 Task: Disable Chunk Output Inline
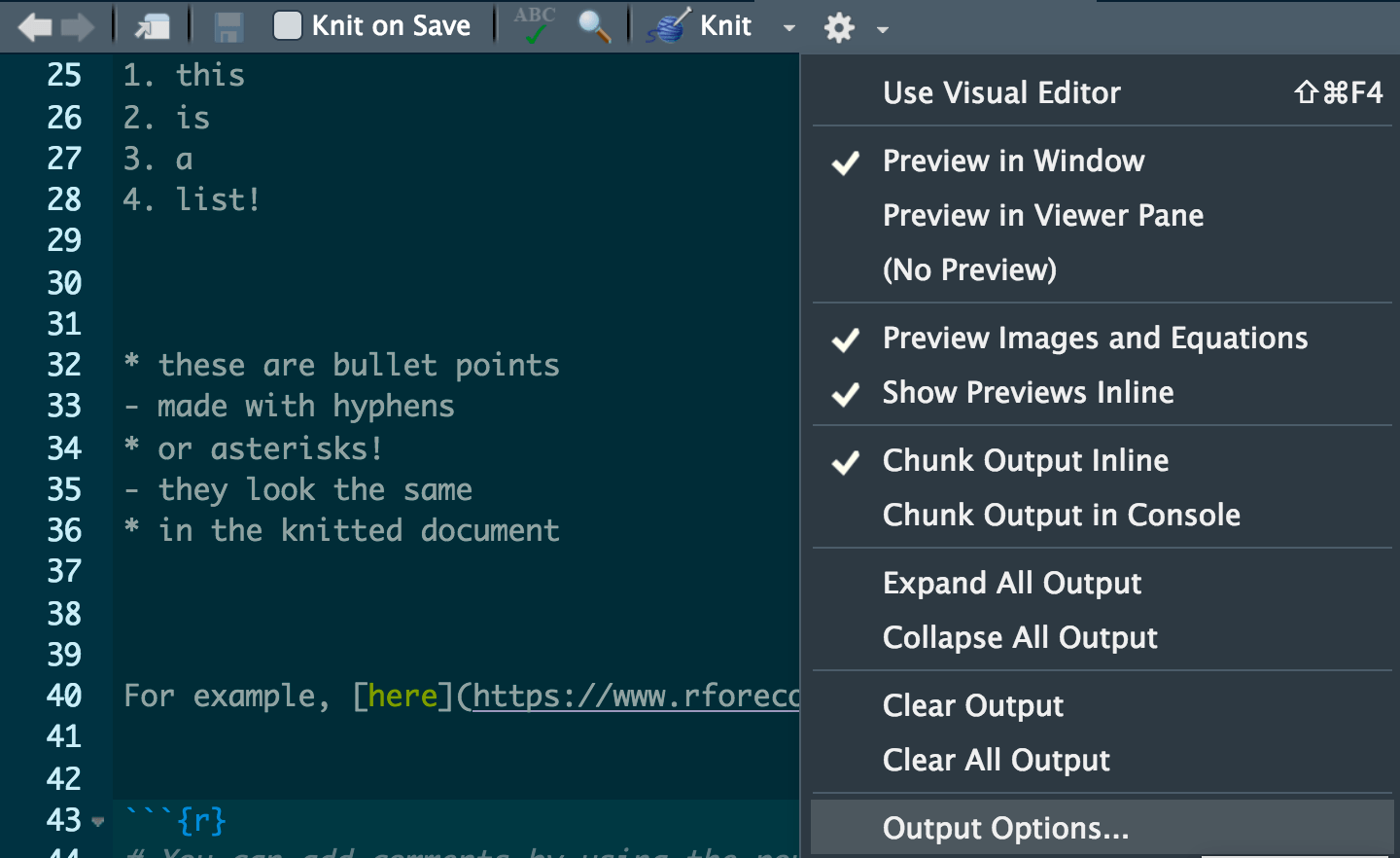pos(1025,459)
